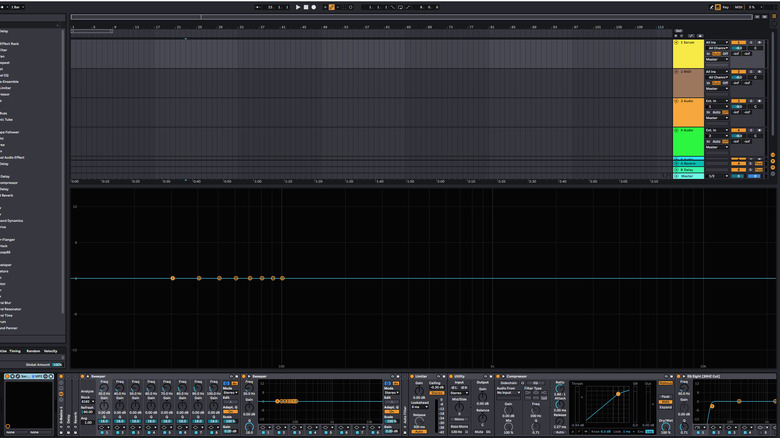The width and height of the screenshot is (780, 438).
Task: Set 2 MIDI monitor to Auto
Action: [716, 82]
